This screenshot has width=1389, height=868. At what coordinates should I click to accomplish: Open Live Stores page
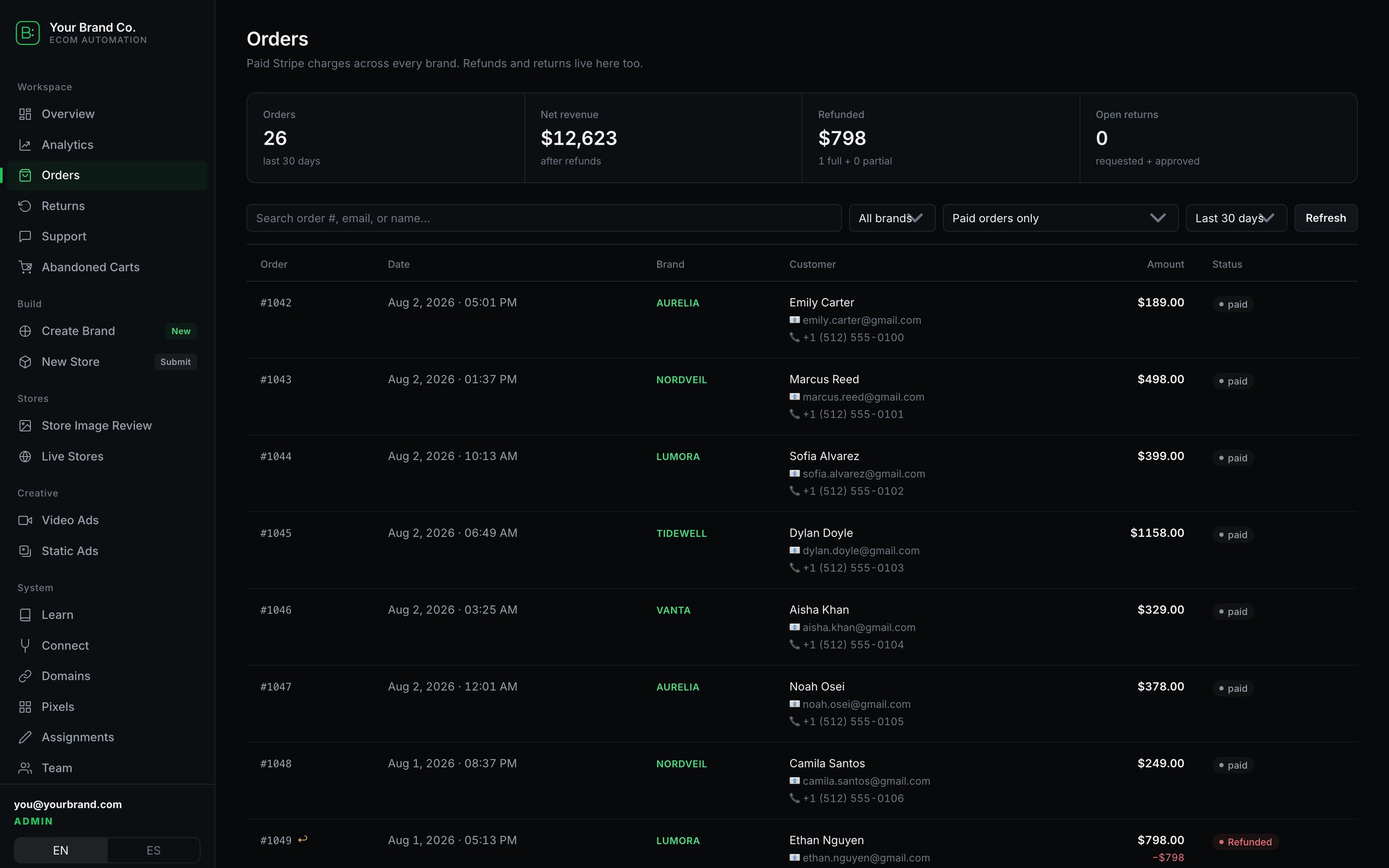pyautogui.click(x=107, y=457)
